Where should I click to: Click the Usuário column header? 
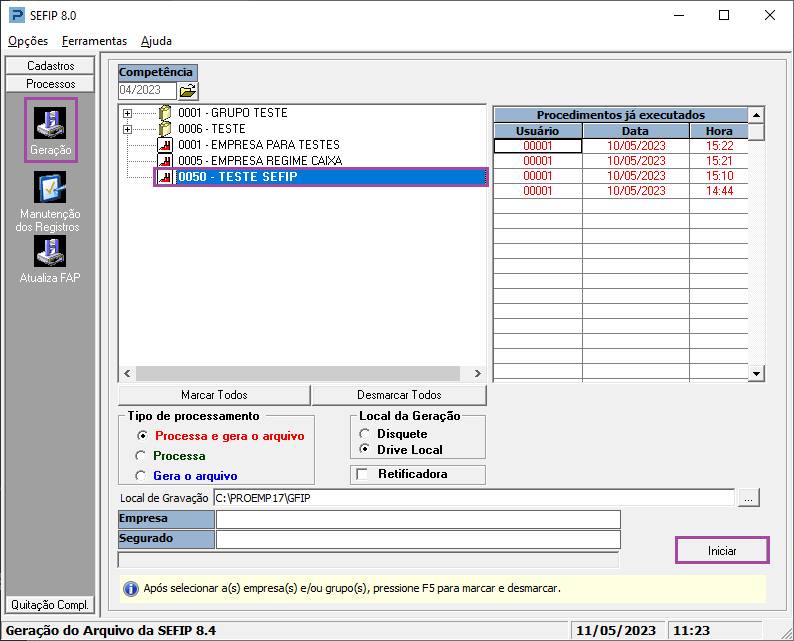point(537,131)
